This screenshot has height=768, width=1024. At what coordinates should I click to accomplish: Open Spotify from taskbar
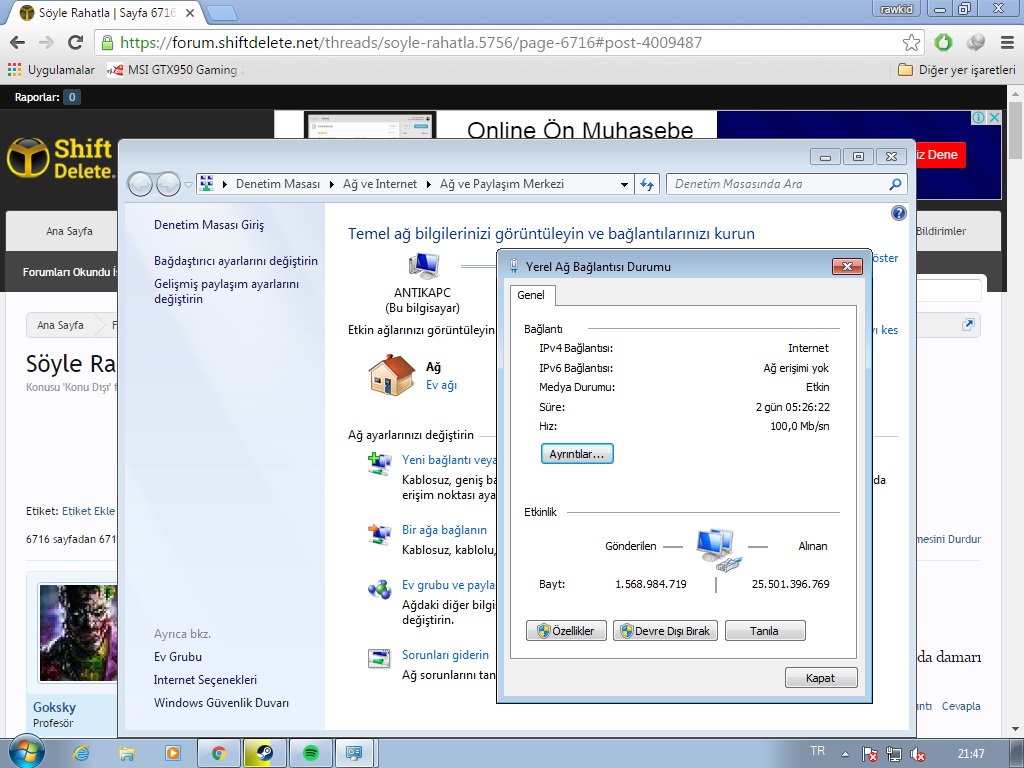[x=311, y=753]
